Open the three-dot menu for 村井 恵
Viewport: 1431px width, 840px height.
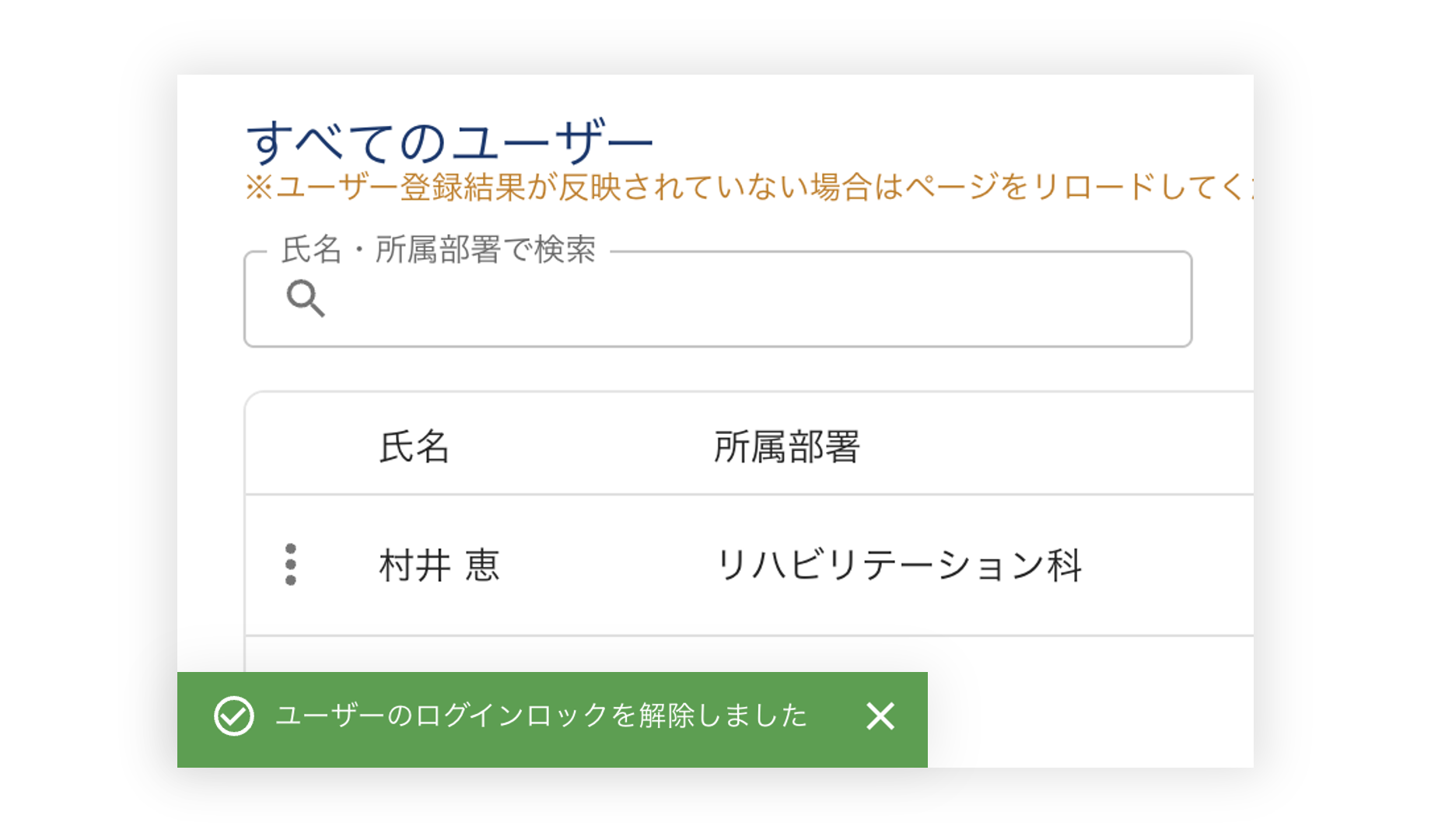point(291,565)
